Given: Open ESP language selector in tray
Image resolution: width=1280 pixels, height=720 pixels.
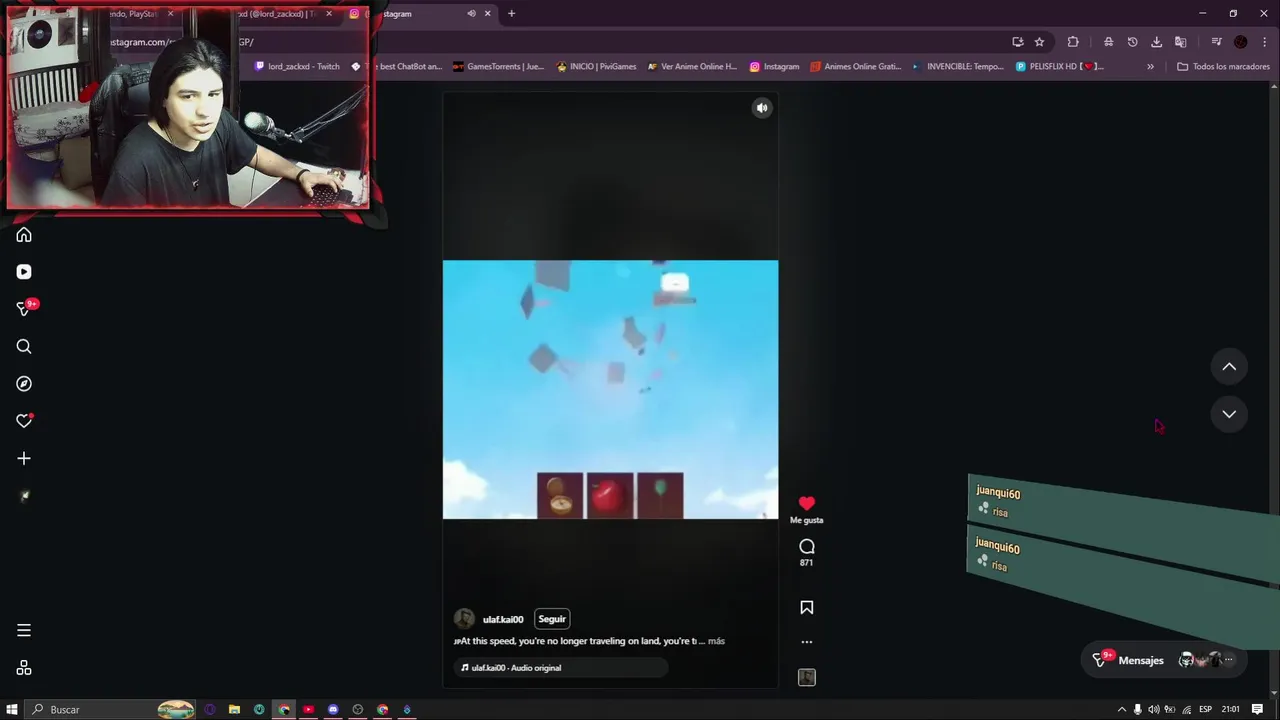Looking at the screenshot, I should pyautogui.click(x=1205, y=709).
